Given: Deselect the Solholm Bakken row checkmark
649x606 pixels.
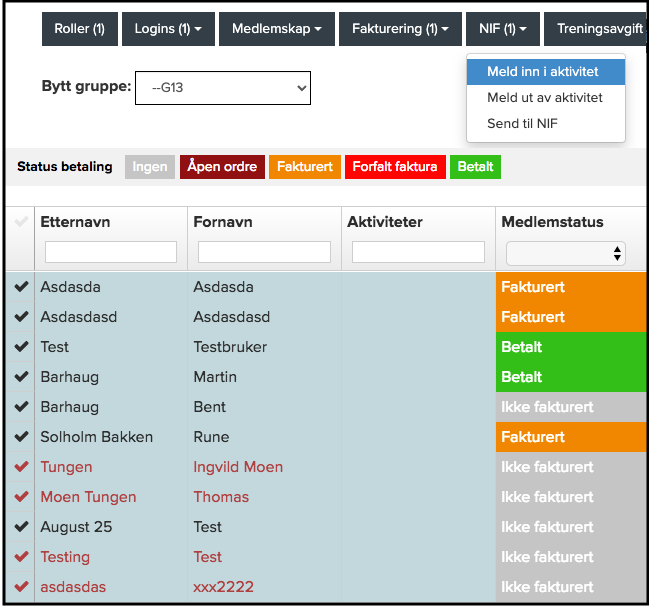Looking at the screenshot, I should coord(21,437).
